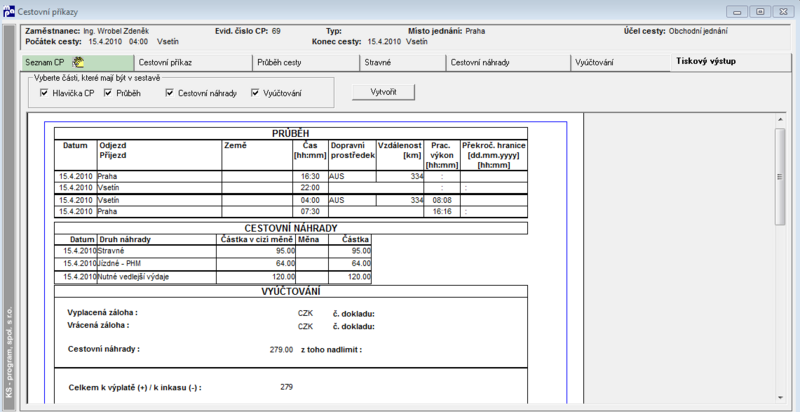Click the hand icon on Seznam CP tab
800x412 pixels.
click(x=78, y=62)
